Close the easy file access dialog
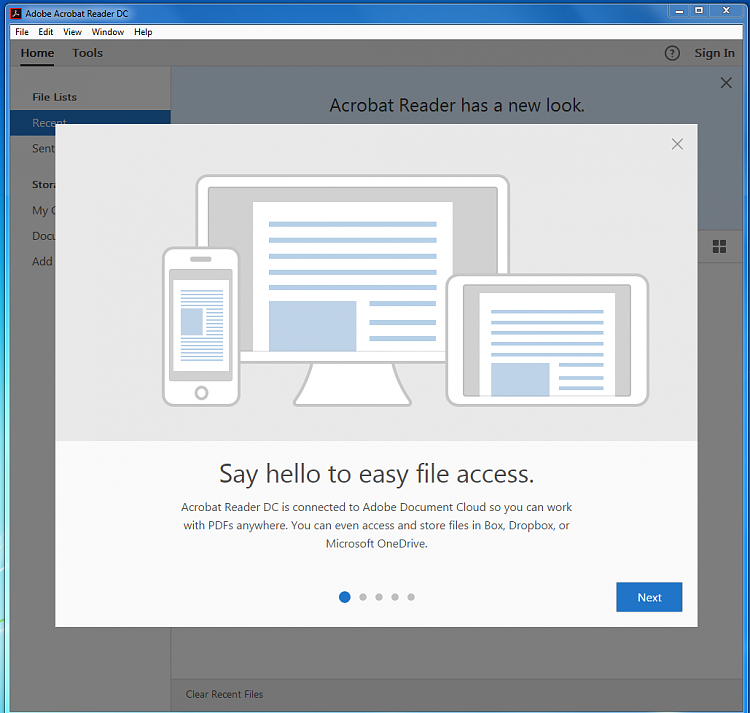750x713 pixels. point(677,144)
